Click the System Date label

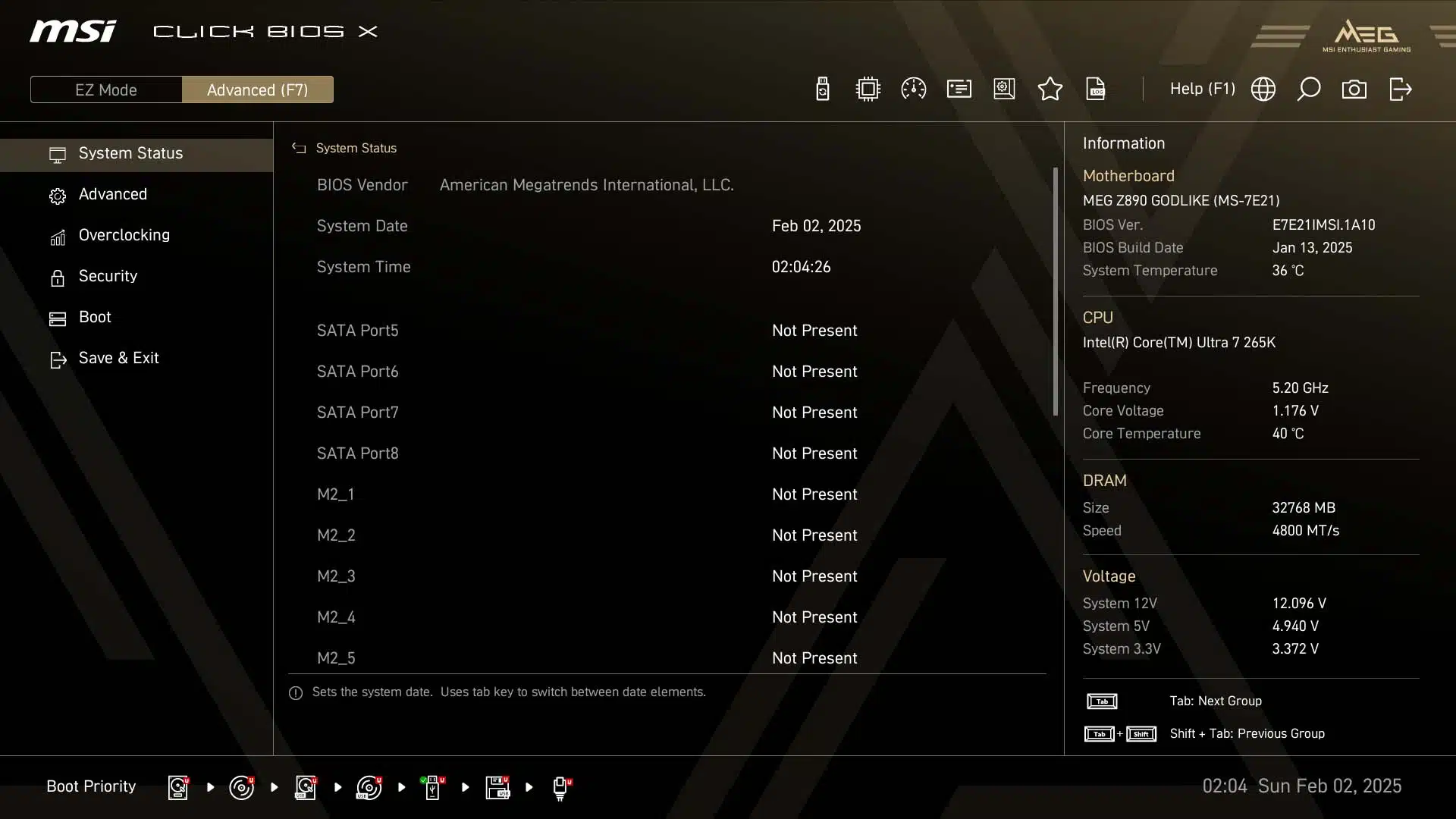(x=362, y=226)
